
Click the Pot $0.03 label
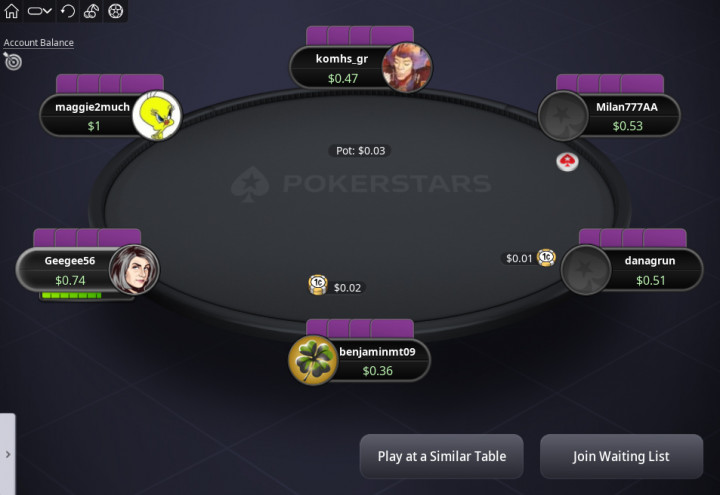point(360,151)
